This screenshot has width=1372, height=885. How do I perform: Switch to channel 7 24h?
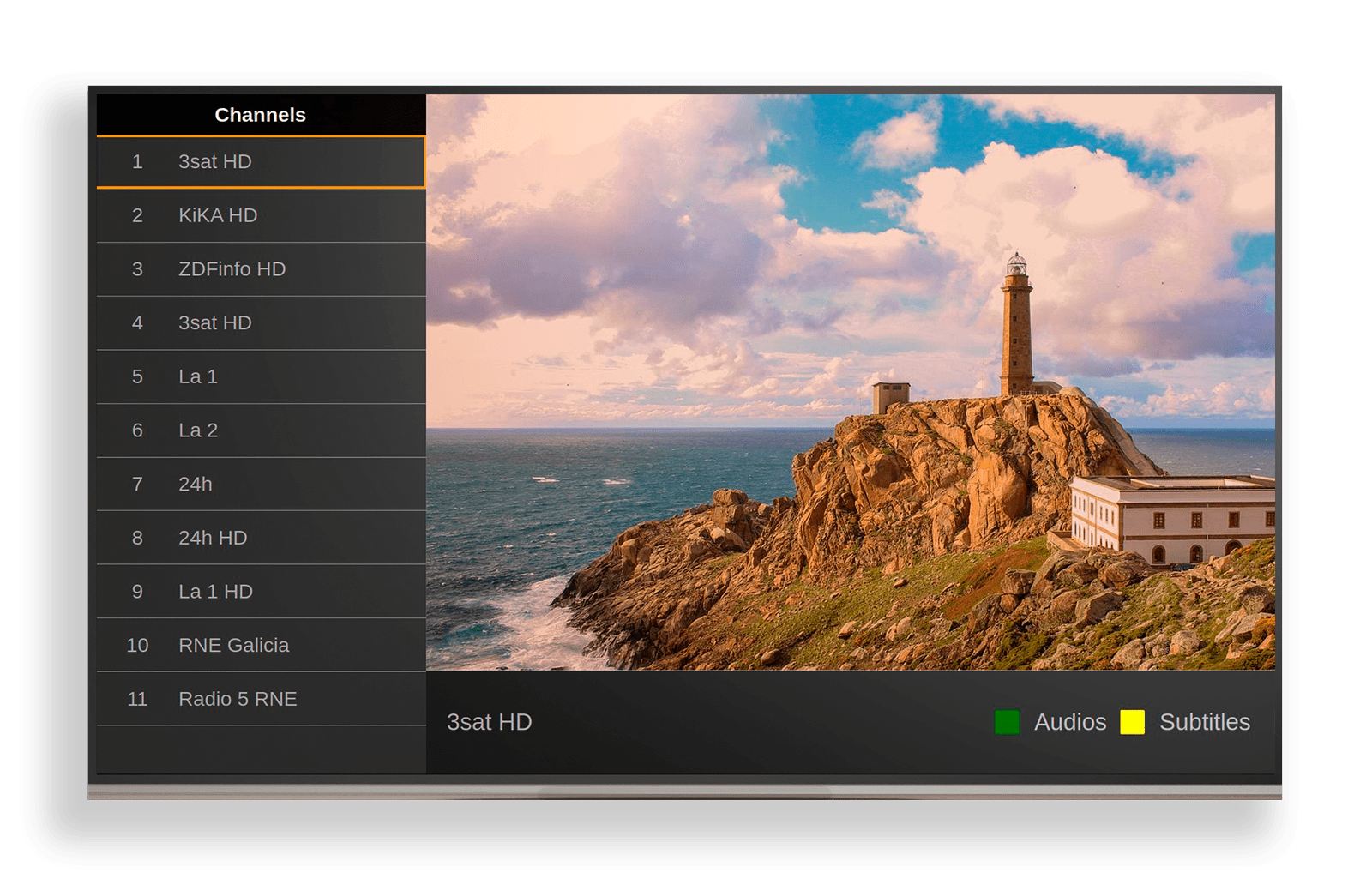coord(261,485)
